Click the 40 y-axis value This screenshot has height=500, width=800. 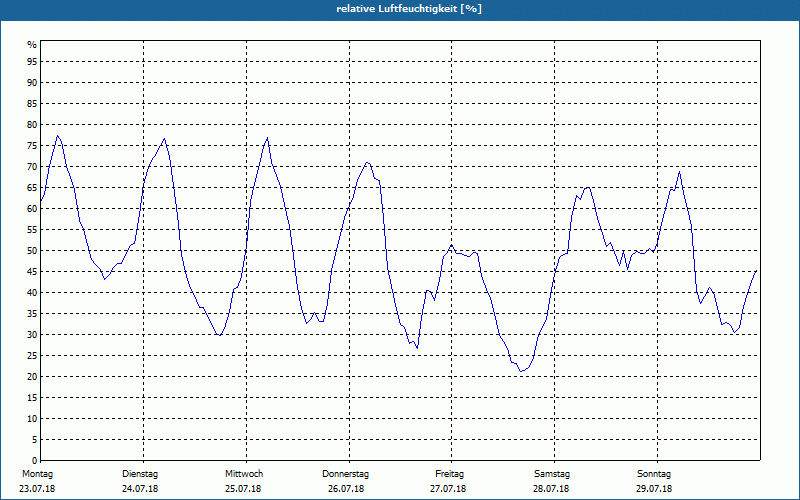pos(32,293)
